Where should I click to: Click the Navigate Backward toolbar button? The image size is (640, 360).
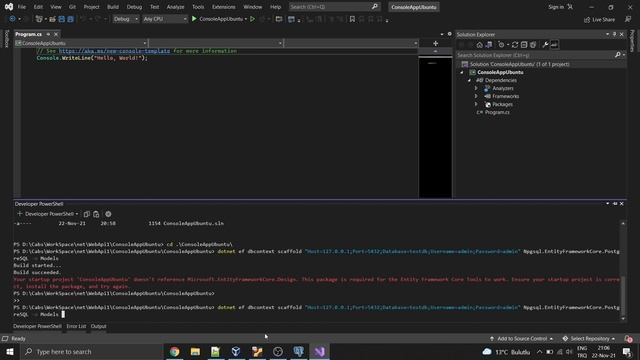(12, 19)
